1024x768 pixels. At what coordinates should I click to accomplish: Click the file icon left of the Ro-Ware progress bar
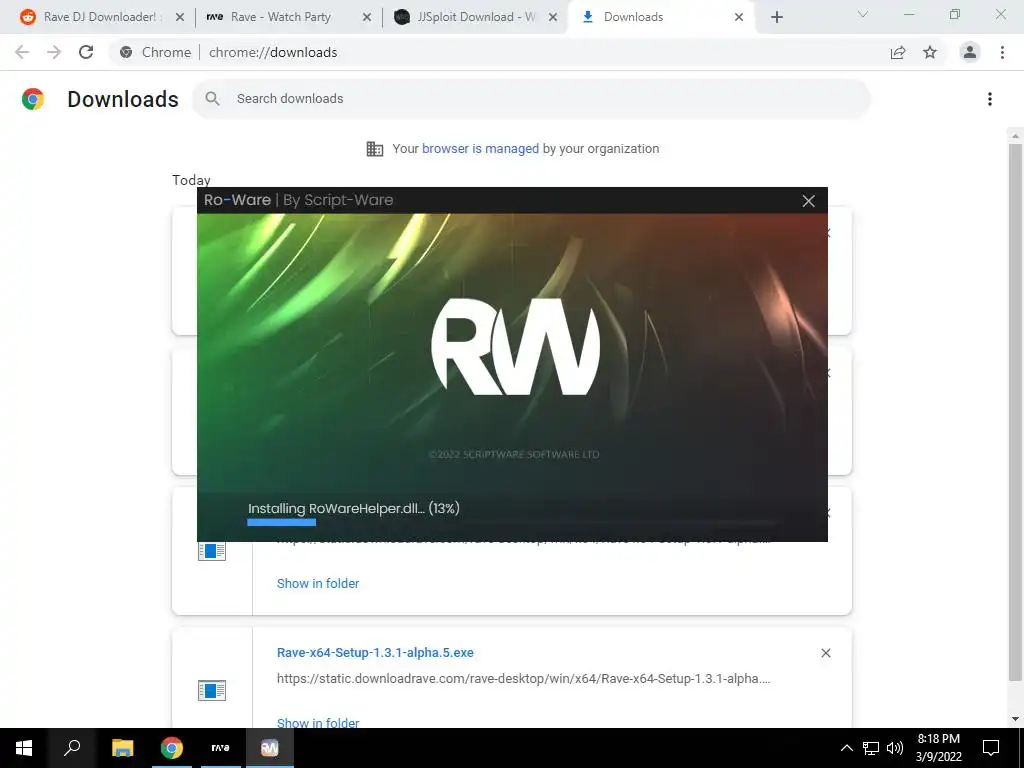pos(212,551)
